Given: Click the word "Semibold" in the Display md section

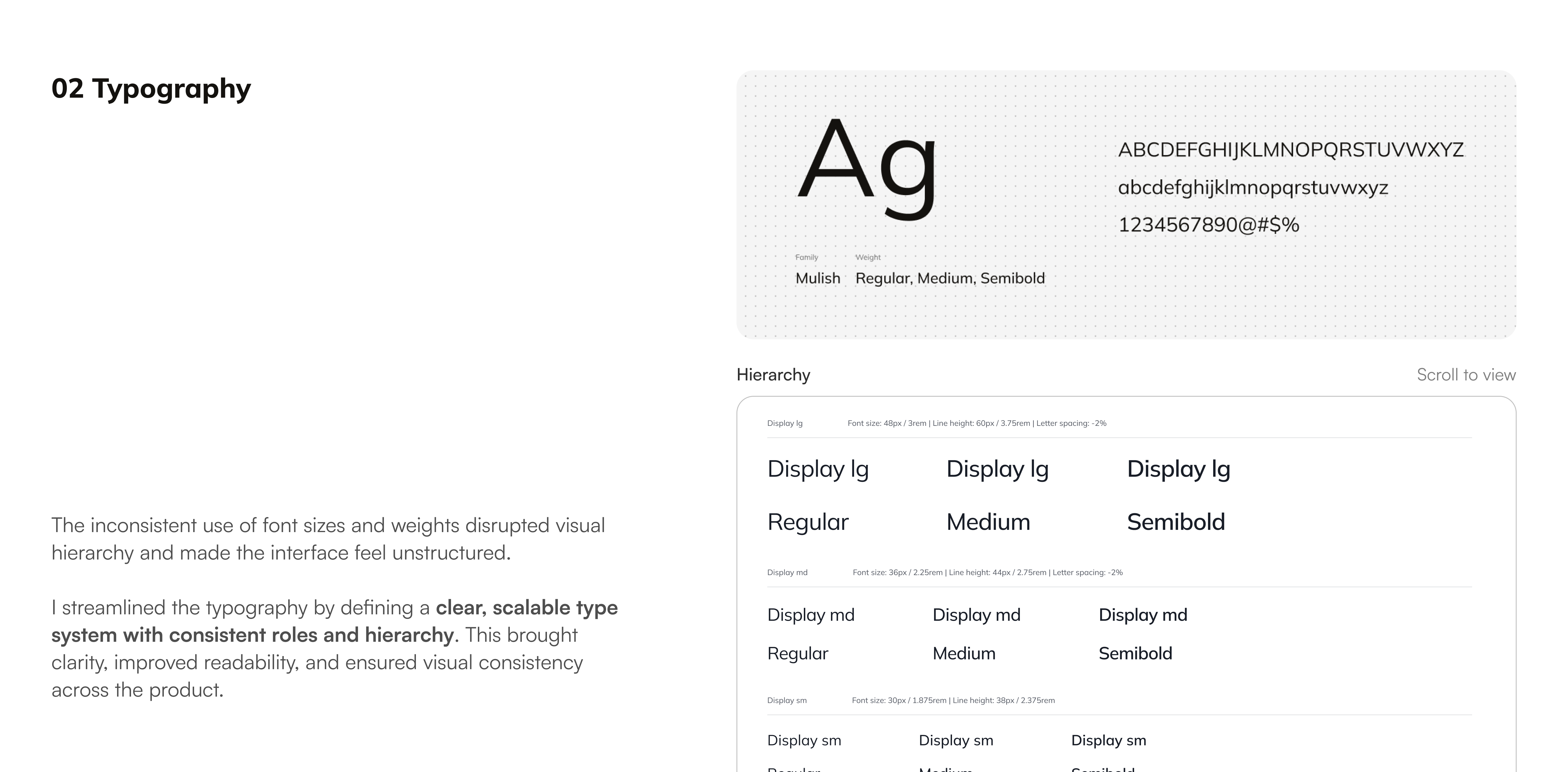Looking at the screenshot, I should pyautogui.click(x=1135, y=654).
